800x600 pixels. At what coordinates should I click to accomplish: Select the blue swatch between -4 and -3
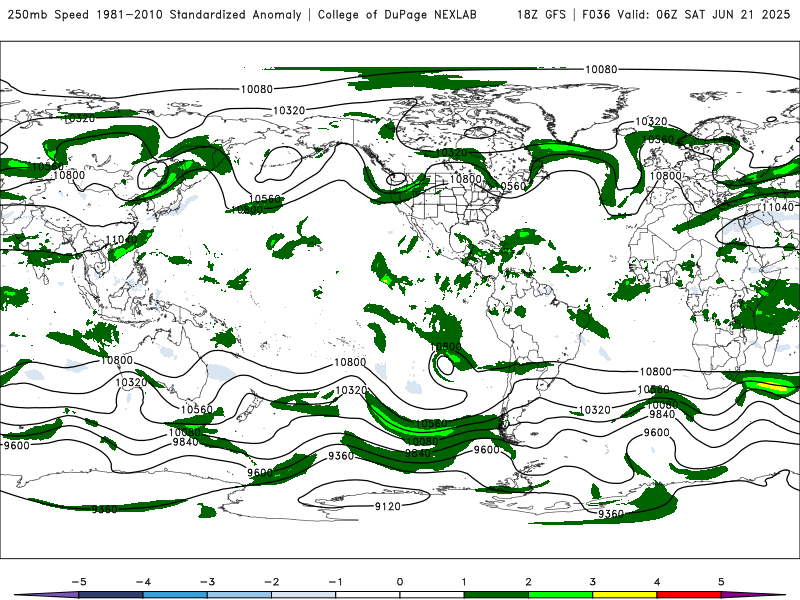pyautogui.click(x=175, y=595)
